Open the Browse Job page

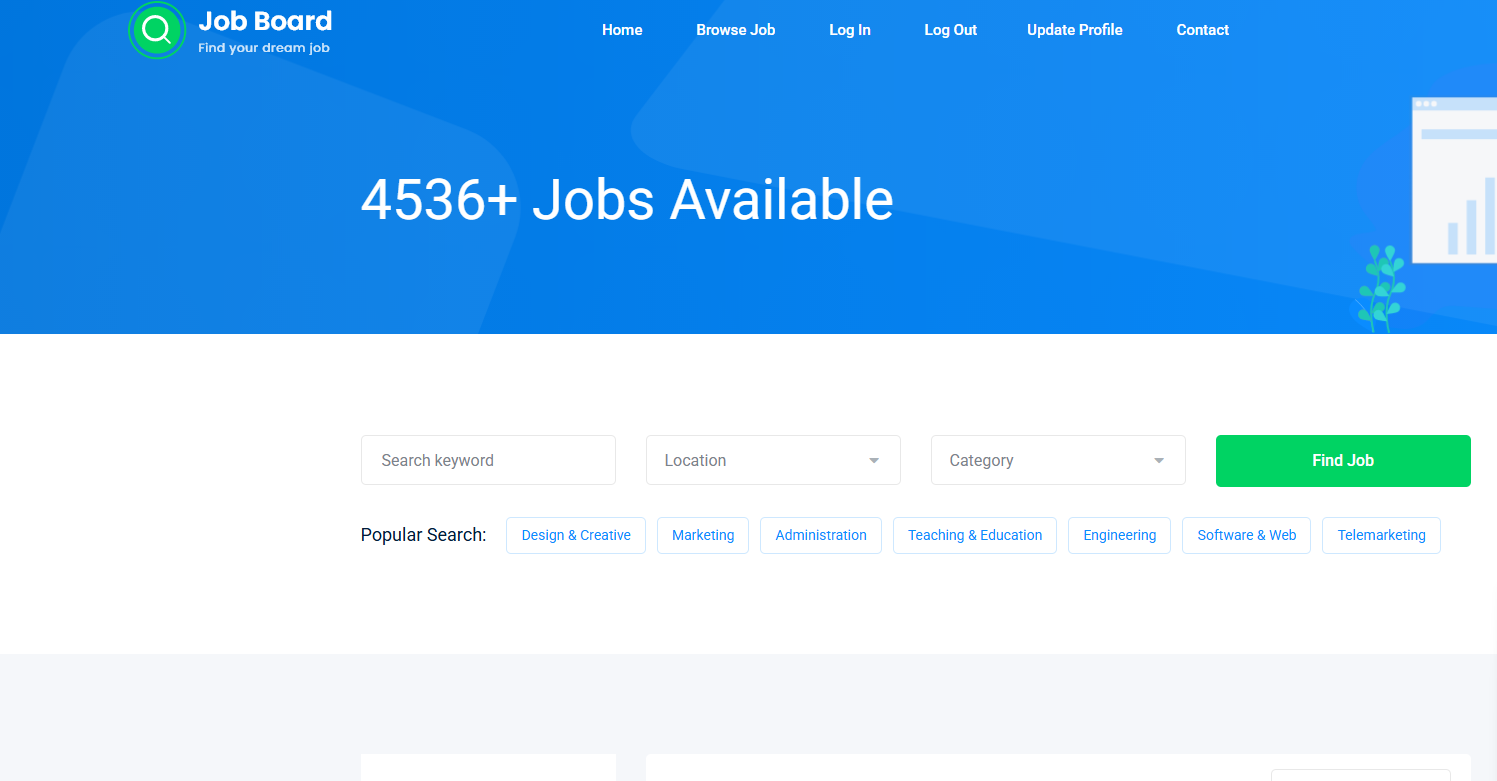tap(735, 30)
